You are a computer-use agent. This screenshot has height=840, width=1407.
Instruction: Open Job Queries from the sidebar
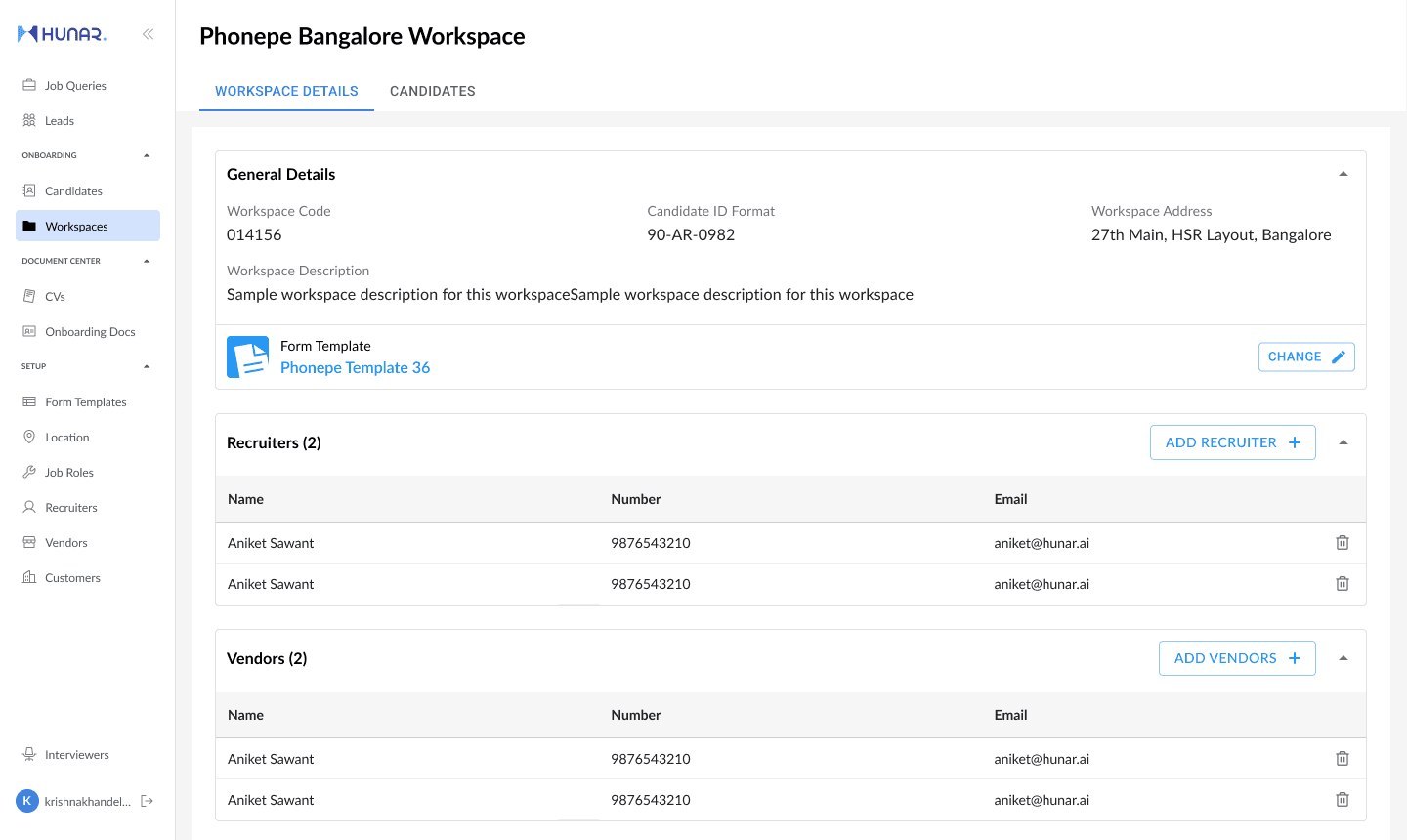88,86
